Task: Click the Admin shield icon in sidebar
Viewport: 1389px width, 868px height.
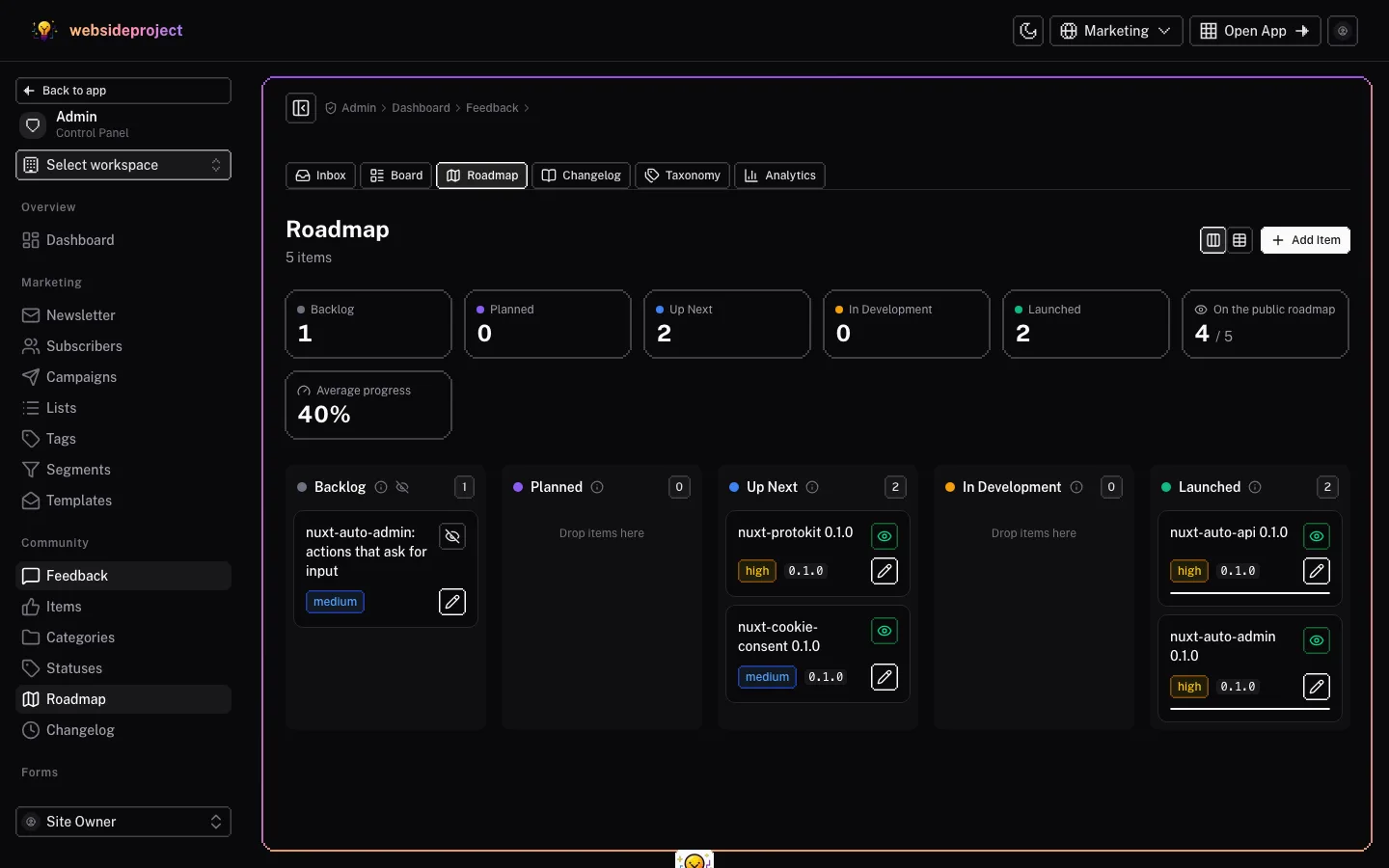Action: click(x=33, y=125)
